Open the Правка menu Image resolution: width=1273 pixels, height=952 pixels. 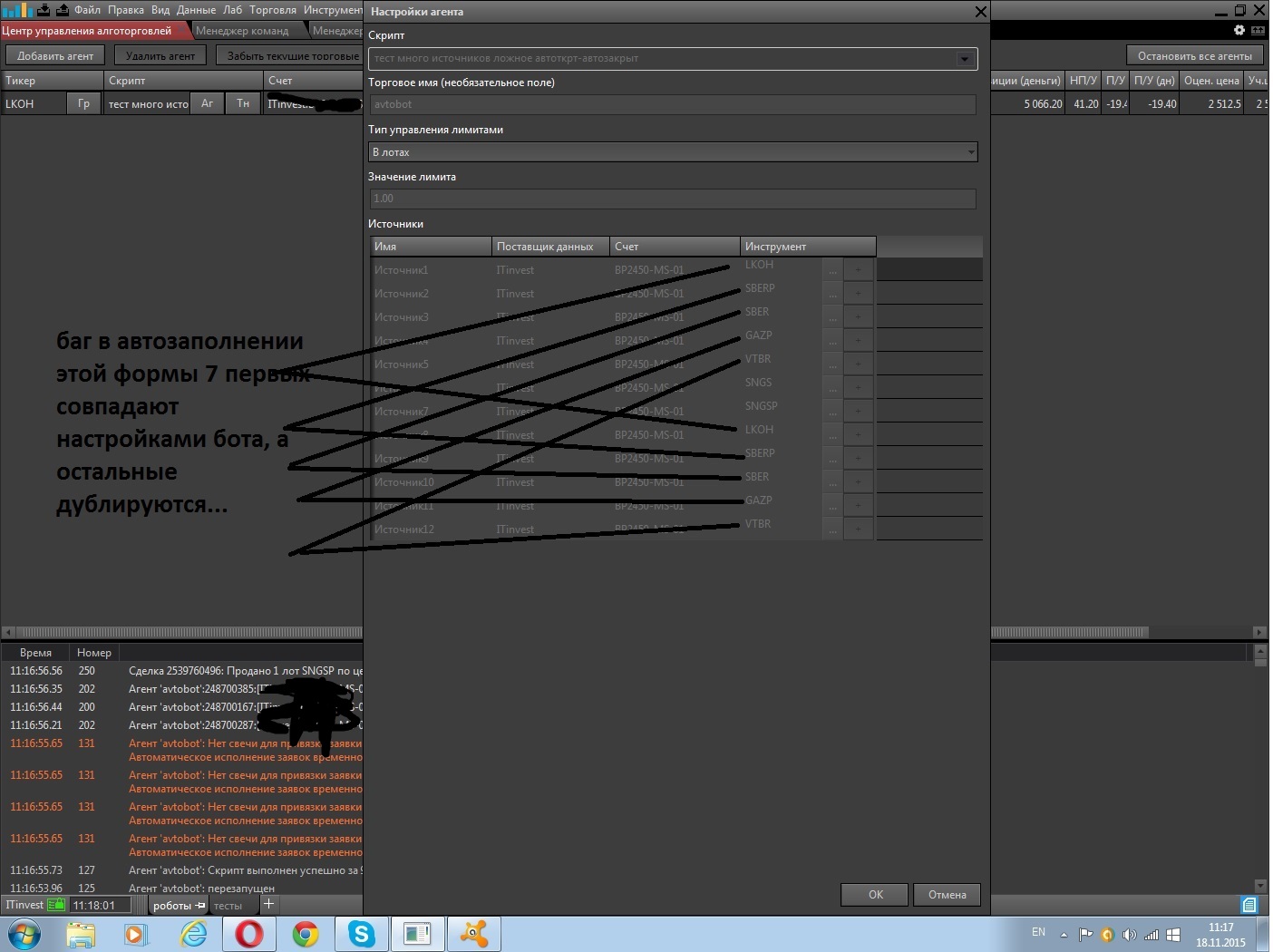tap(125, 10)
